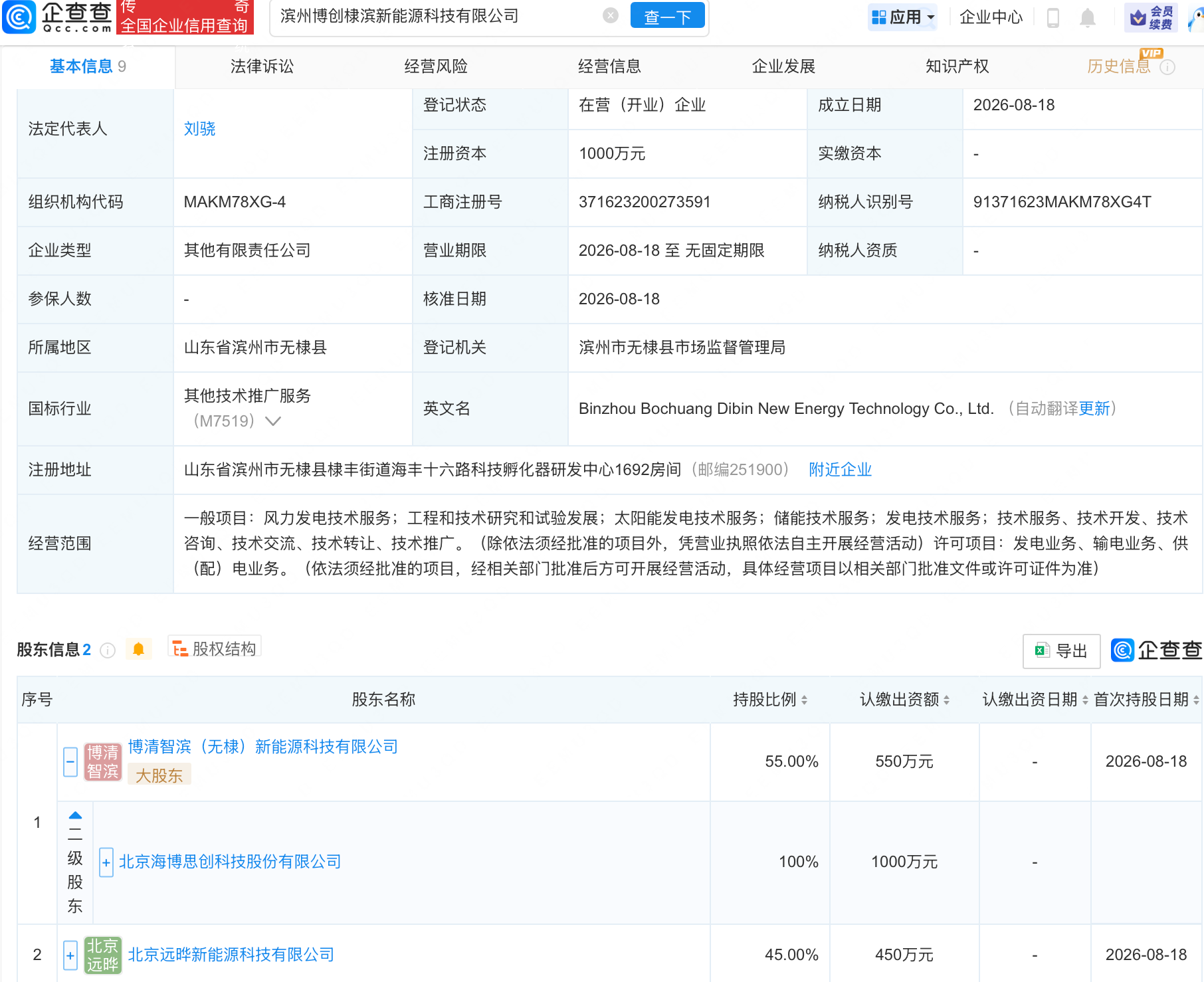
Task: Open the mobile phone icon in header
Action: coord(1053,17)
